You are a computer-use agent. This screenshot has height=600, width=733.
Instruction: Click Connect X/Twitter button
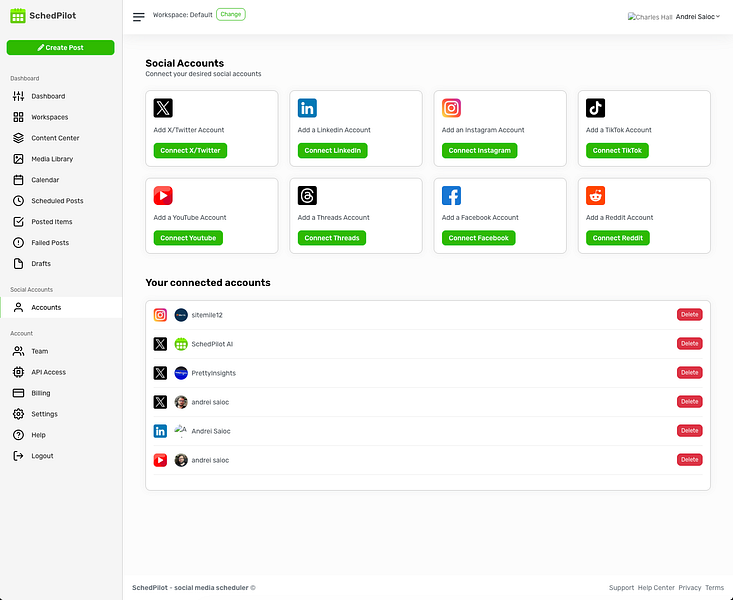click(x=190, y=151)
